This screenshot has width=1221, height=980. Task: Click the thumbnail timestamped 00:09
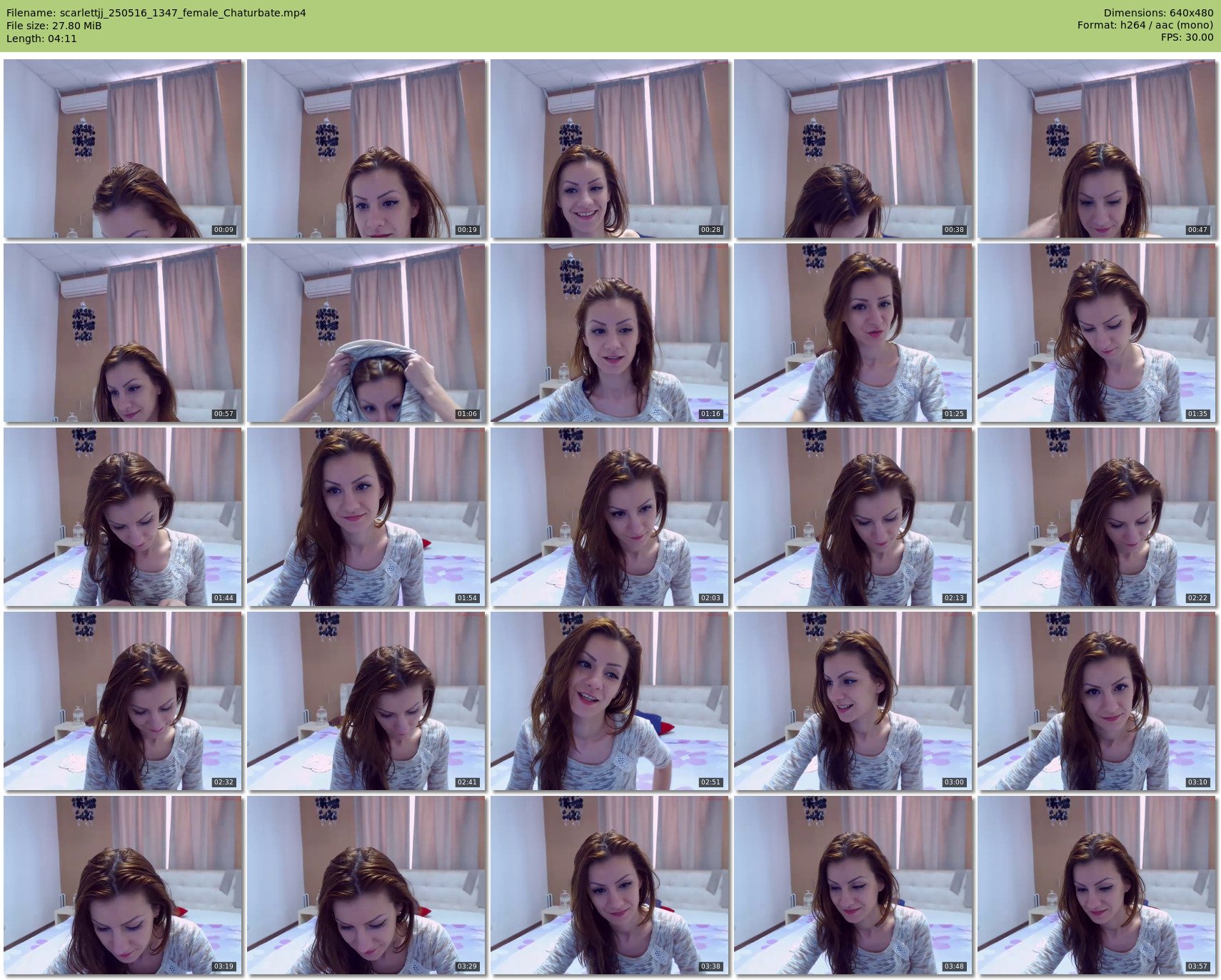coord(123,148)
